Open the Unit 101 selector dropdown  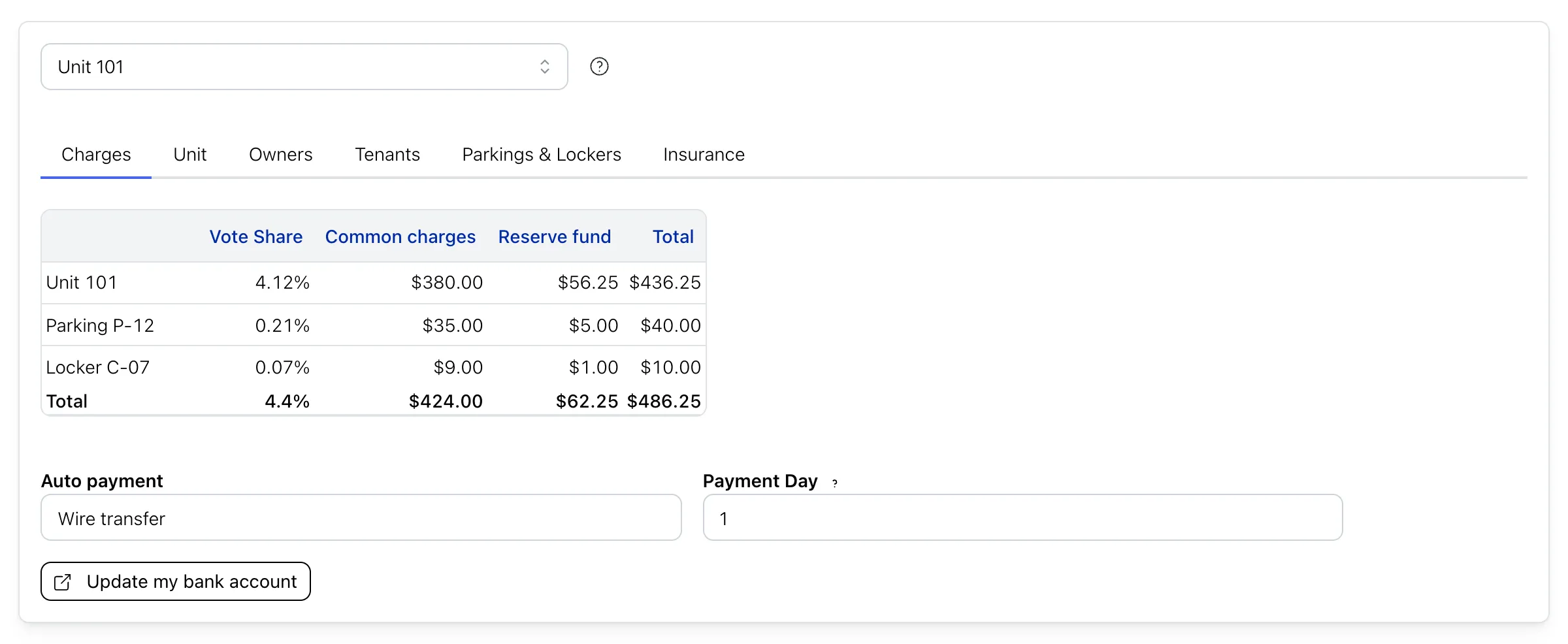tap(304, 67)
